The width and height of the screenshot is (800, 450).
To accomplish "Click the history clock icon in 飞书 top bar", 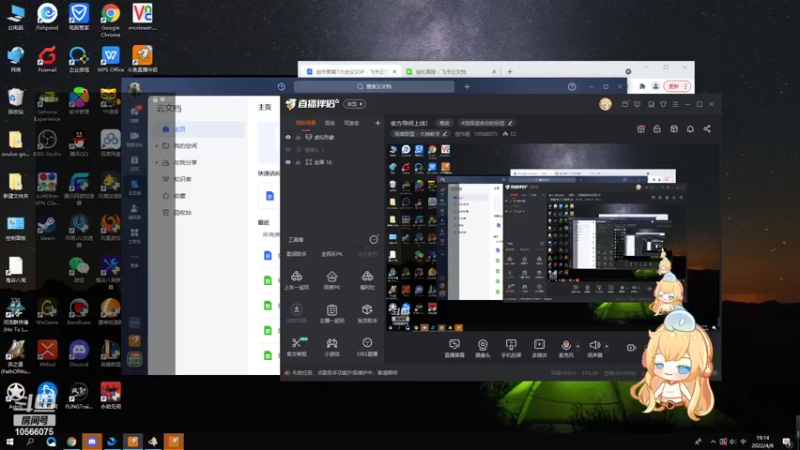I will click(x=281, y=87).
